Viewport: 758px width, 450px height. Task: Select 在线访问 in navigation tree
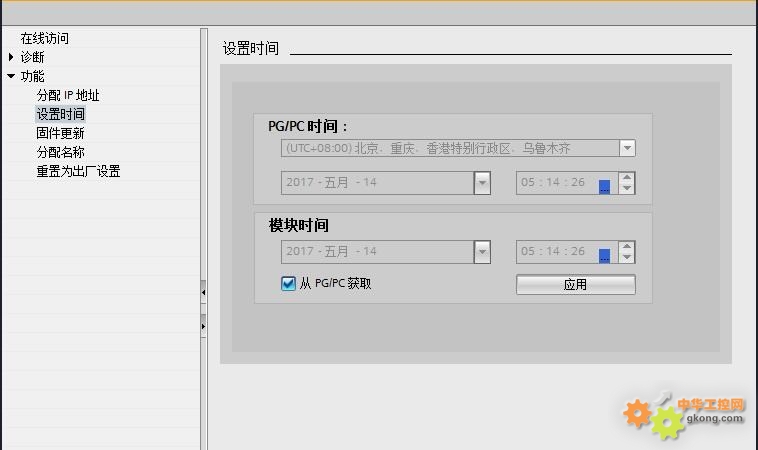point(44,38)
